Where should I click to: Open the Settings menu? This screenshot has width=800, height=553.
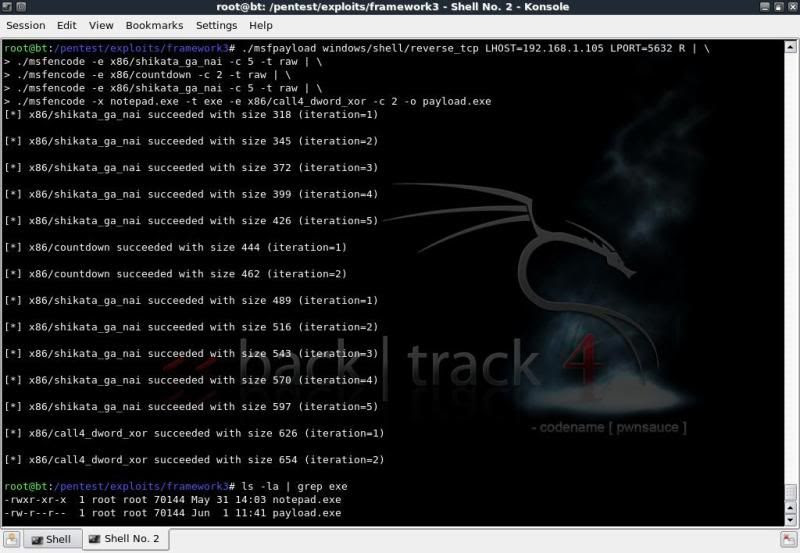216,26
